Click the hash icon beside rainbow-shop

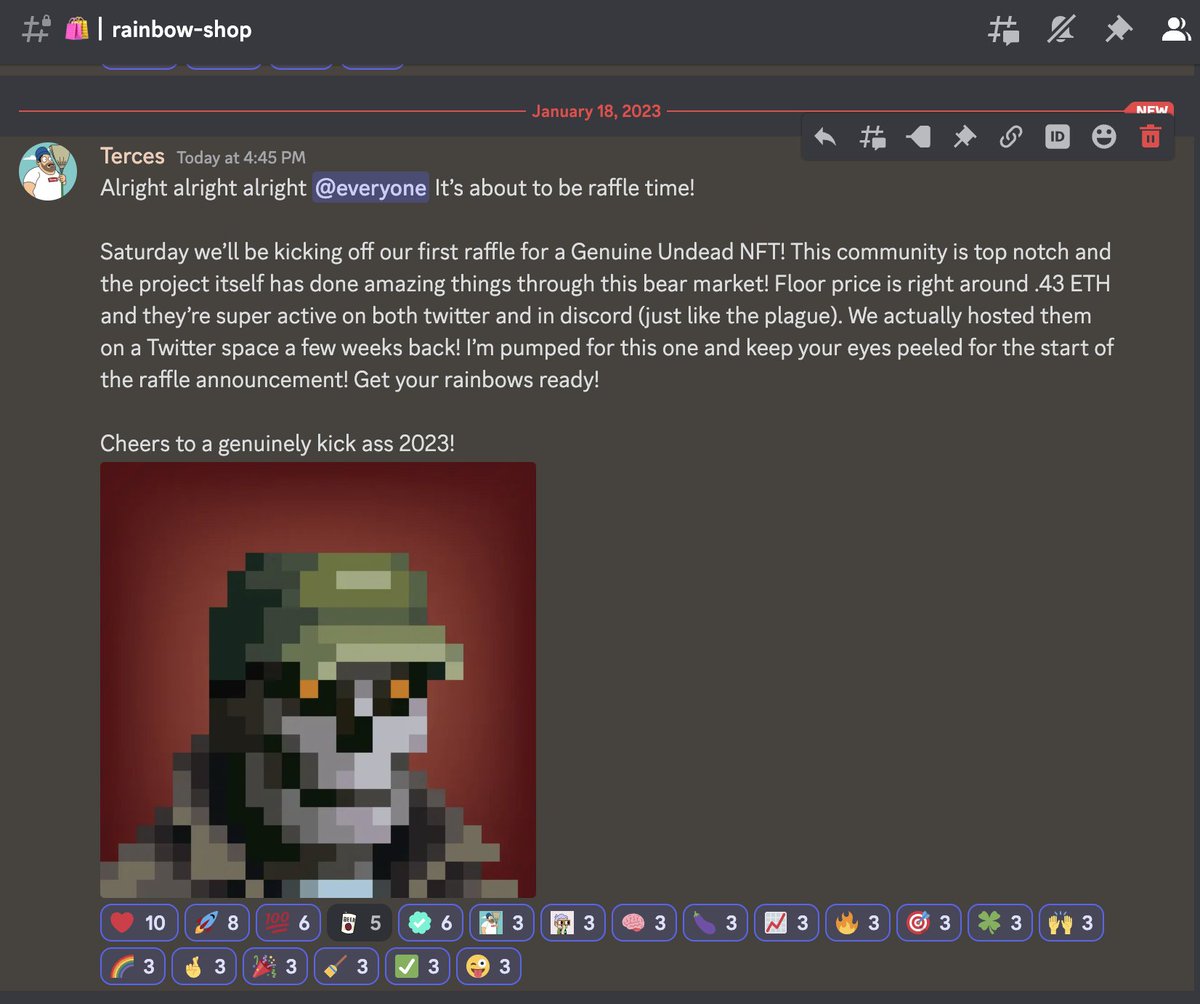point(35,30)
